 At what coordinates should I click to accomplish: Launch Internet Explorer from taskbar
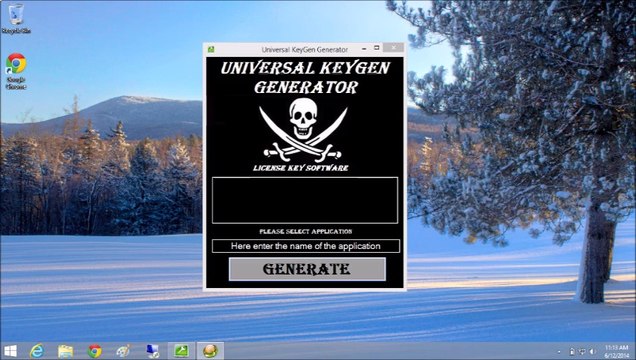tap(37, 351)
